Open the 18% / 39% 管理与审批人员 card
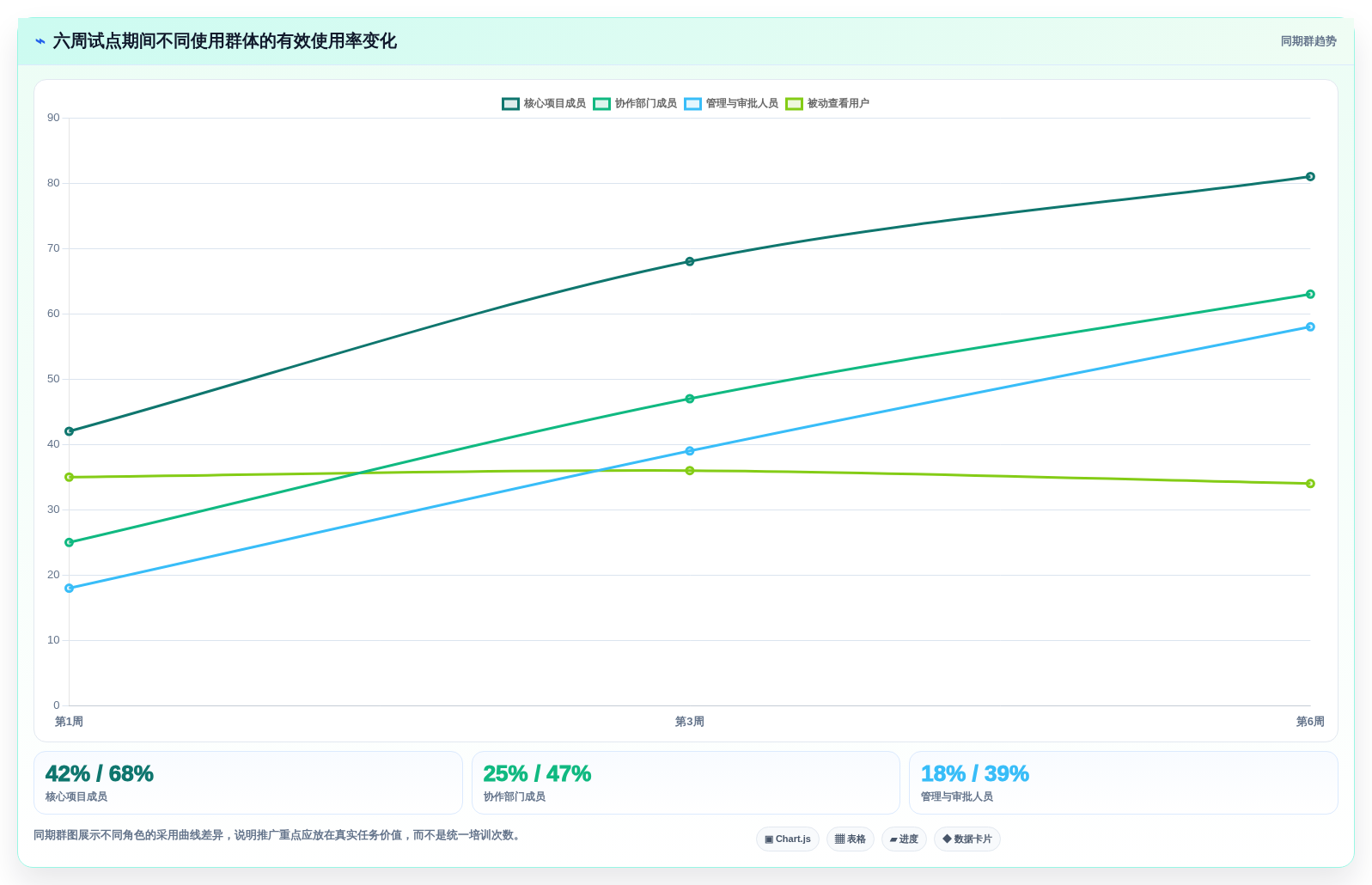The height and width of the screenshot is (885, 1372). point(1124,783)
